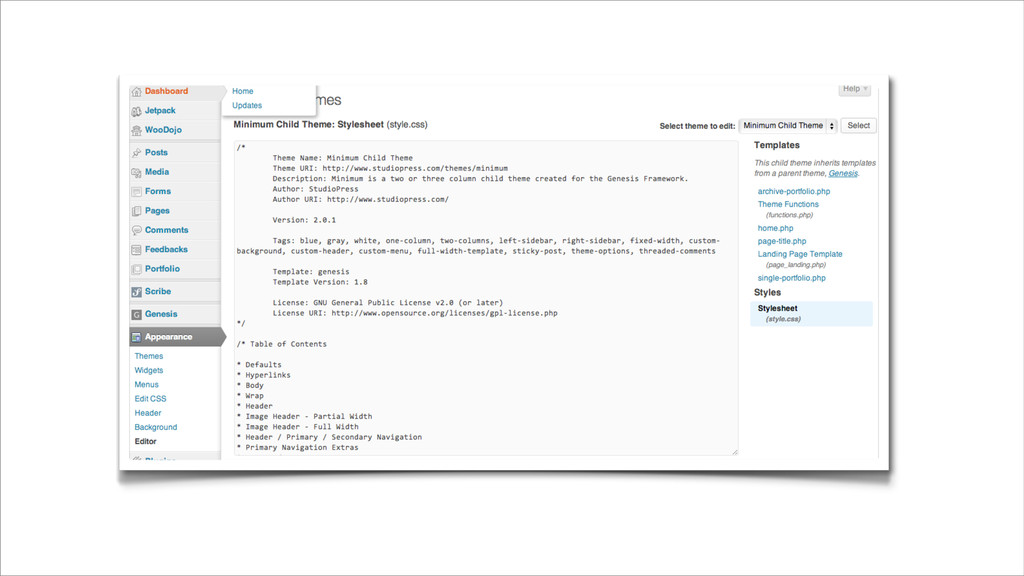Click the Select theme button
The width and height of the screenshot is (1024, 576).
tap(858, 125)
